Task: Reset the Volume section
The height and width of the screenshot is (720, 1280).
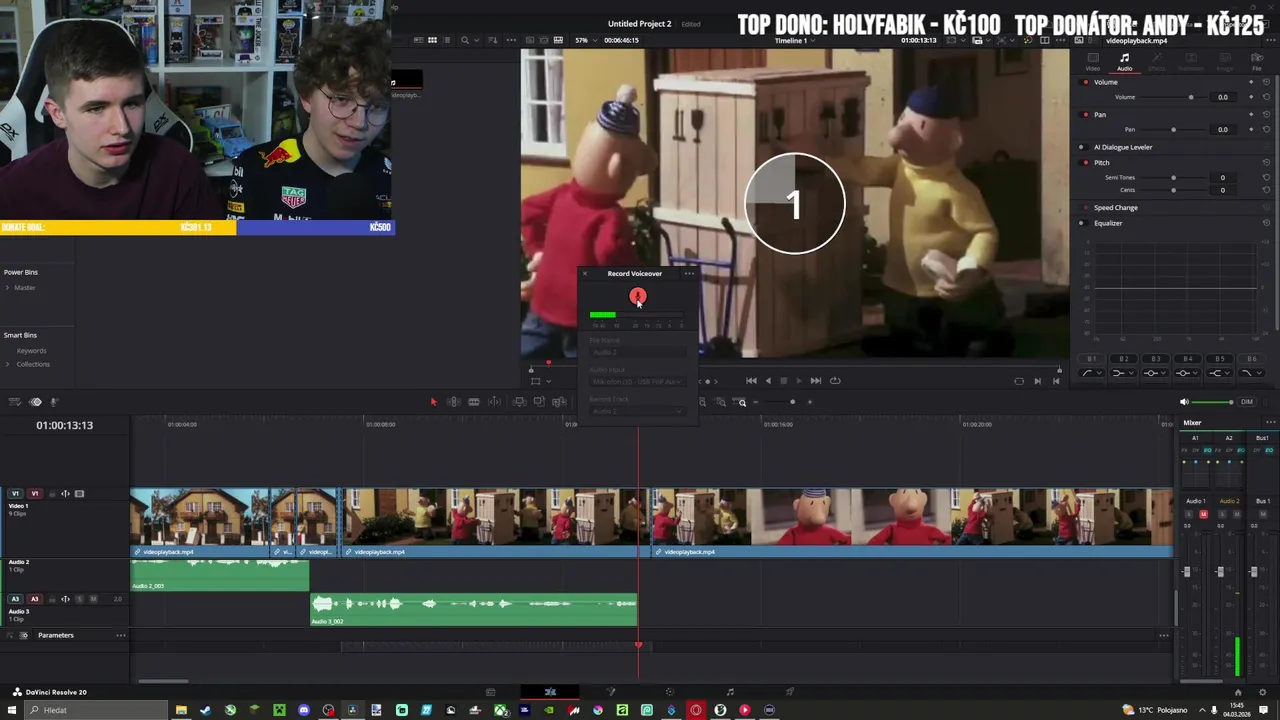Action: point(1266,82)
